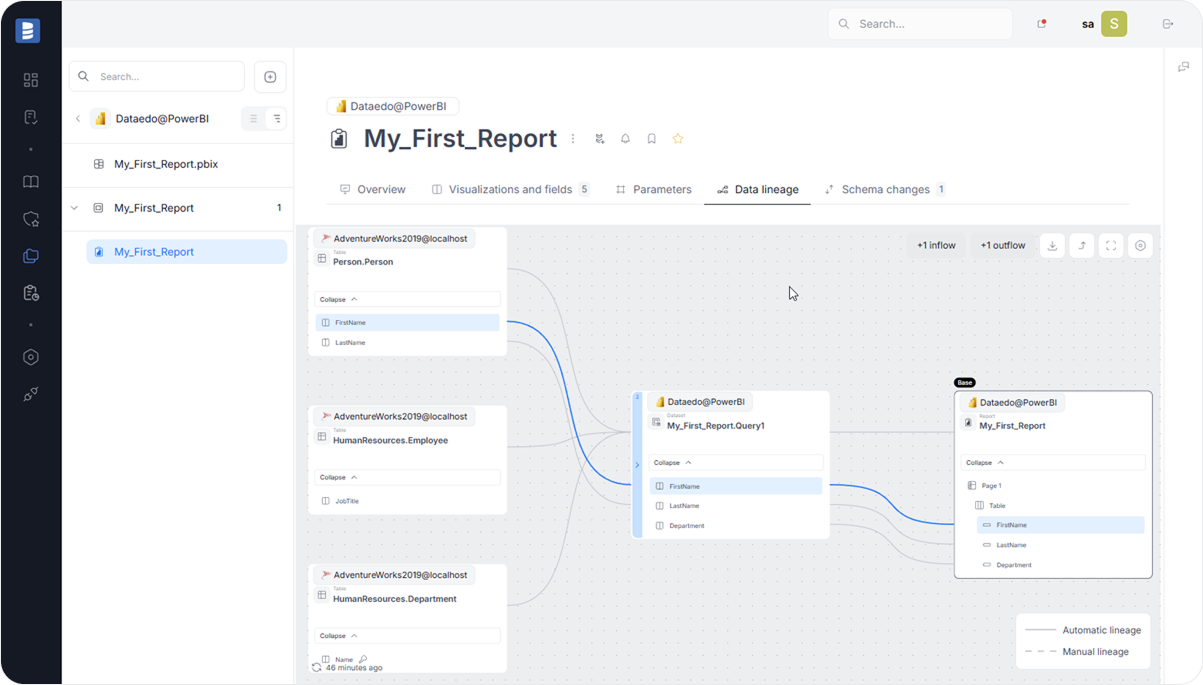
Task: Bookmark the My_First_Report page
Action: click(651, 139)
